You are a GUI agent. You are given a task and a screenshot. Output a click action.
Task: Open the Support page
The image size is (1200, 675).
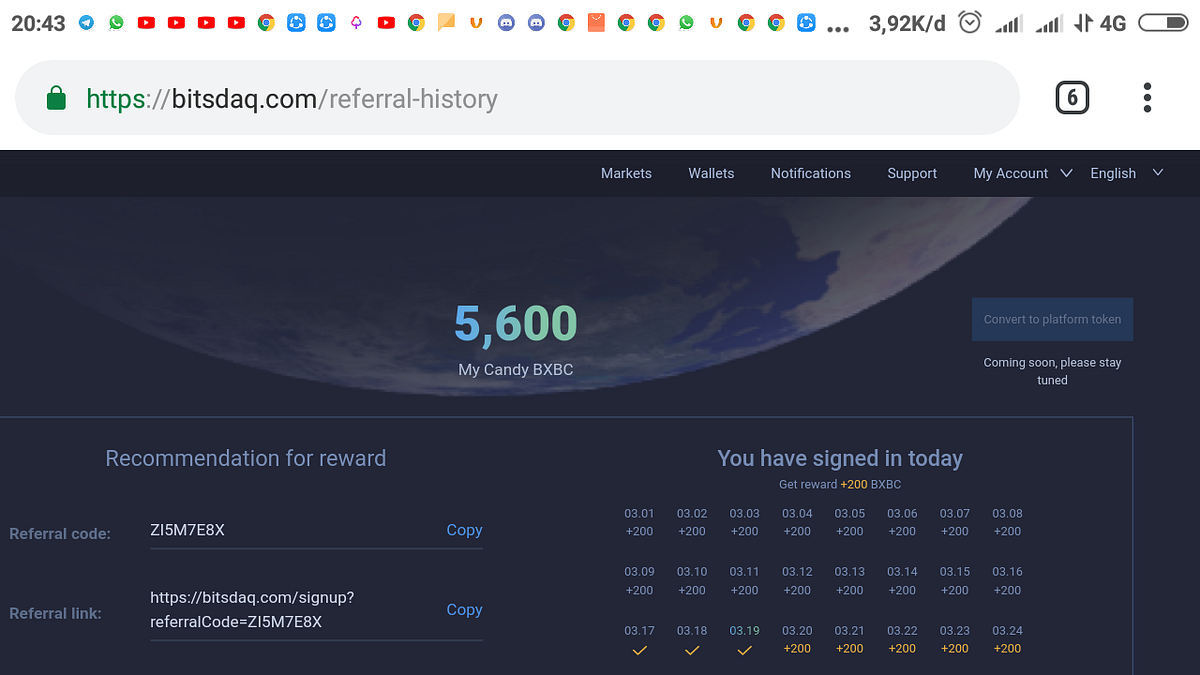(x=911, y=173)
